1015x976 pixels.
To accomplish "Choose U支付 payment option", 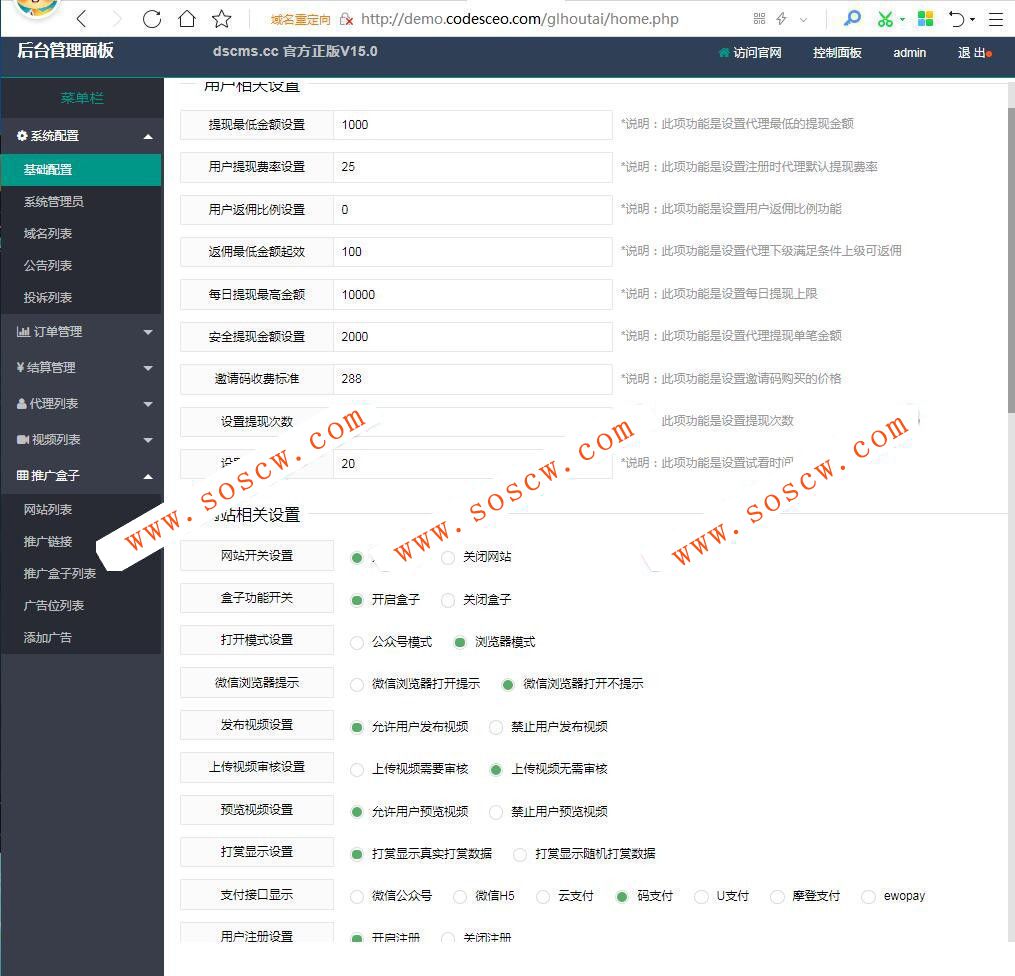I will (701, 896).
